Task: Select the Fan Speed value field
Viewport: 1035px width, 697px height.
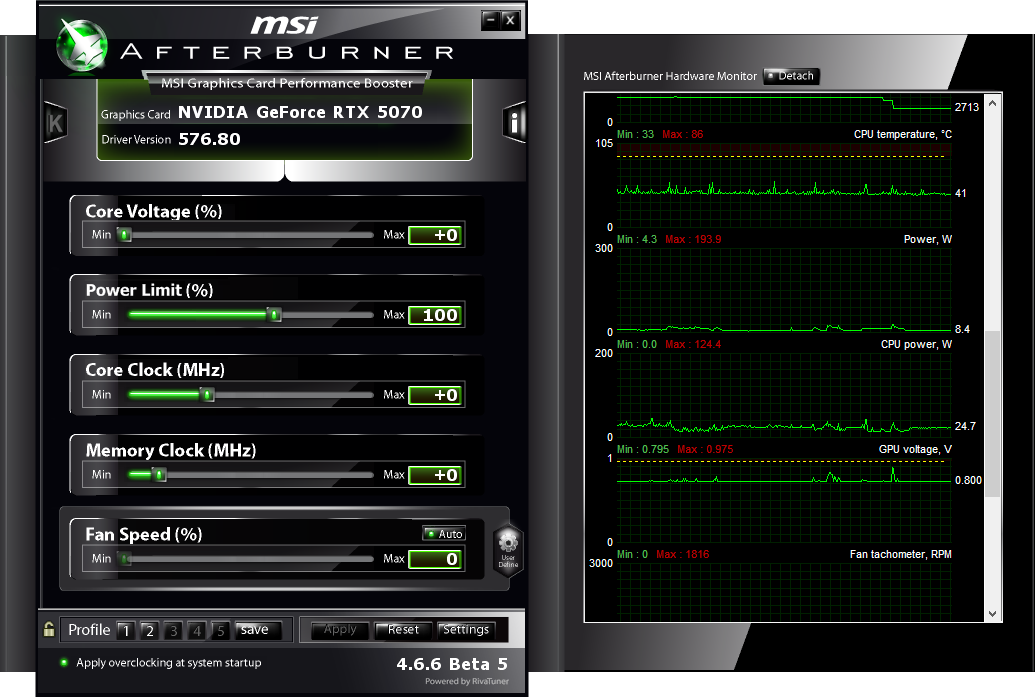Action: tap(436, 559)
